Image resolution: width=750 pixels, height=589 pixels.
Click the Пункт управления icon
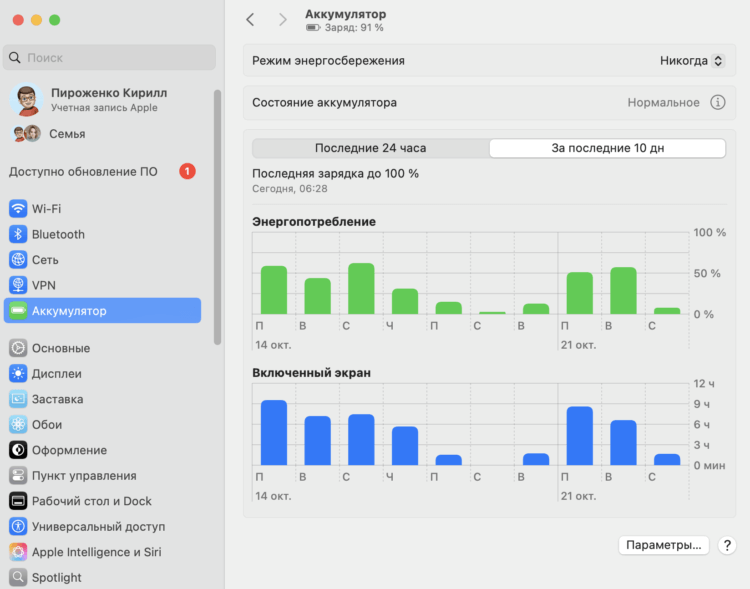pos(18,476)
